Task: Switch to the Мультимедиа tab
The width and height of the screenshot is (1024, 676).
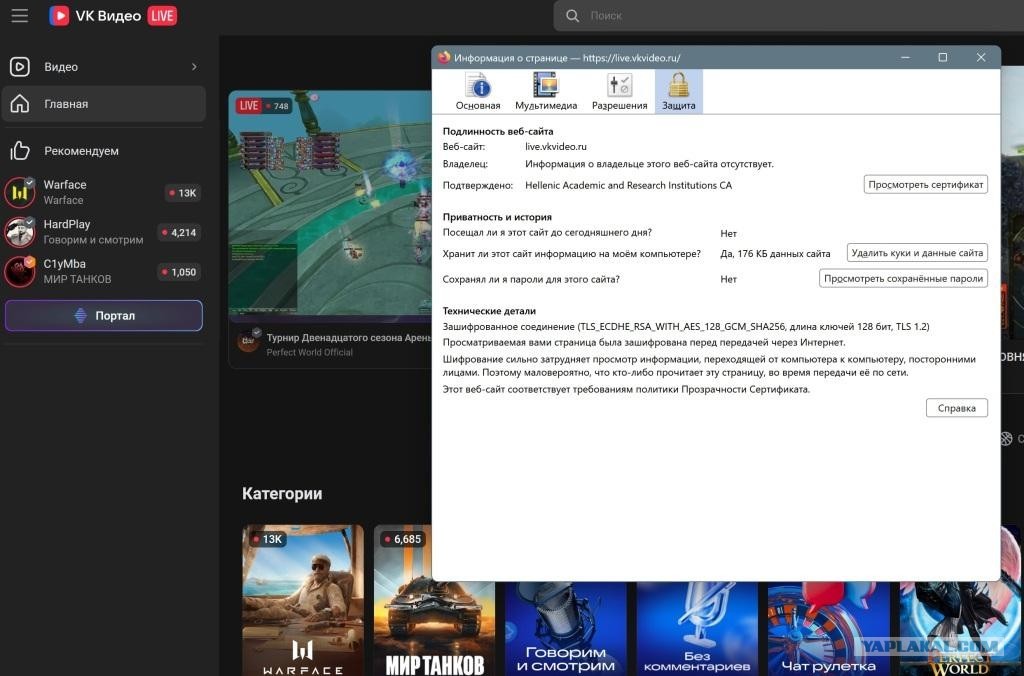Action: point(546,91)
